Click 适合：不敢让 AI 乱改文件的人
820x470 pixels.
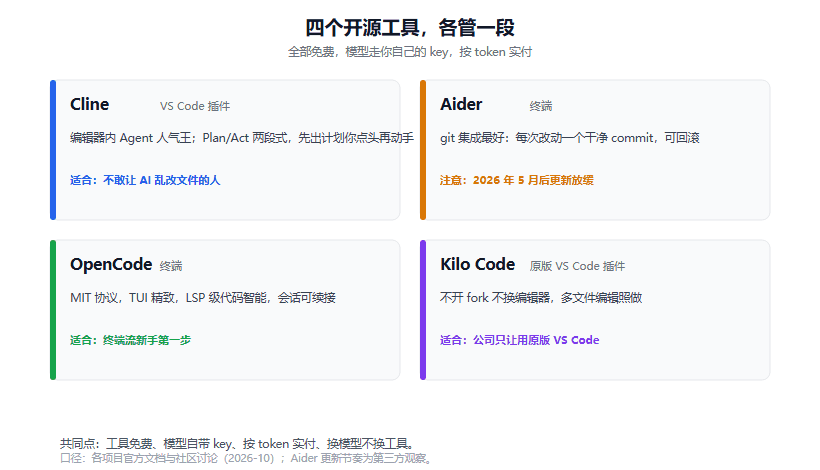point(145,180)
